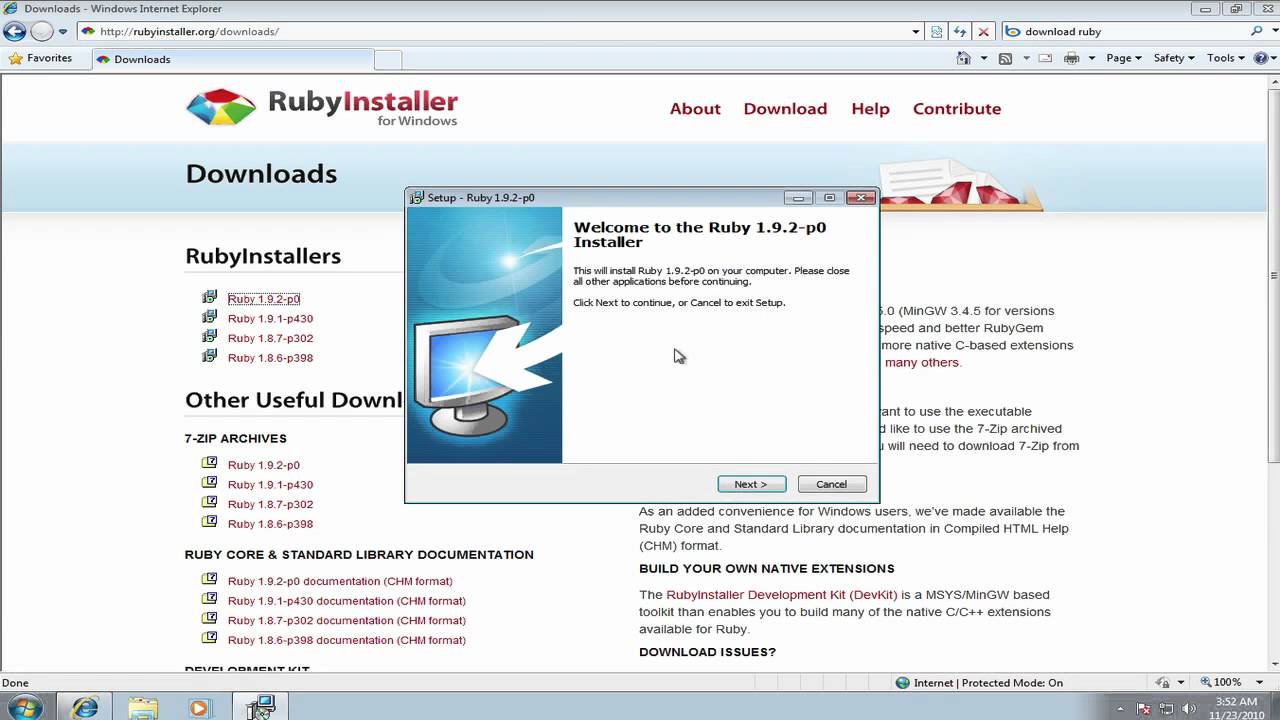Click installer icon beside Ruby 1.8.7-p302
The width and height of the screenshot is (1280, 720).
209,336
